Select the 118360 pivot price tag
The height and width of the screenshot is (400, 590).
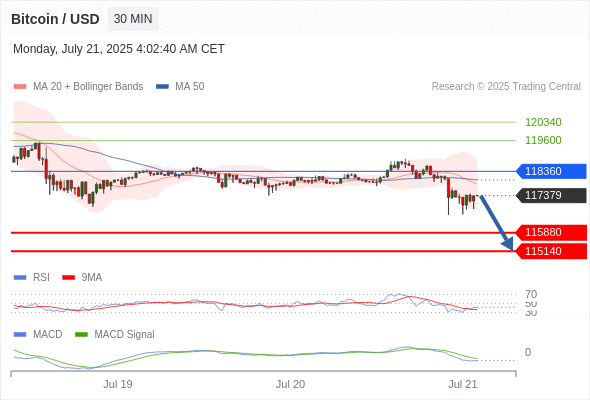tap(551, 171)
